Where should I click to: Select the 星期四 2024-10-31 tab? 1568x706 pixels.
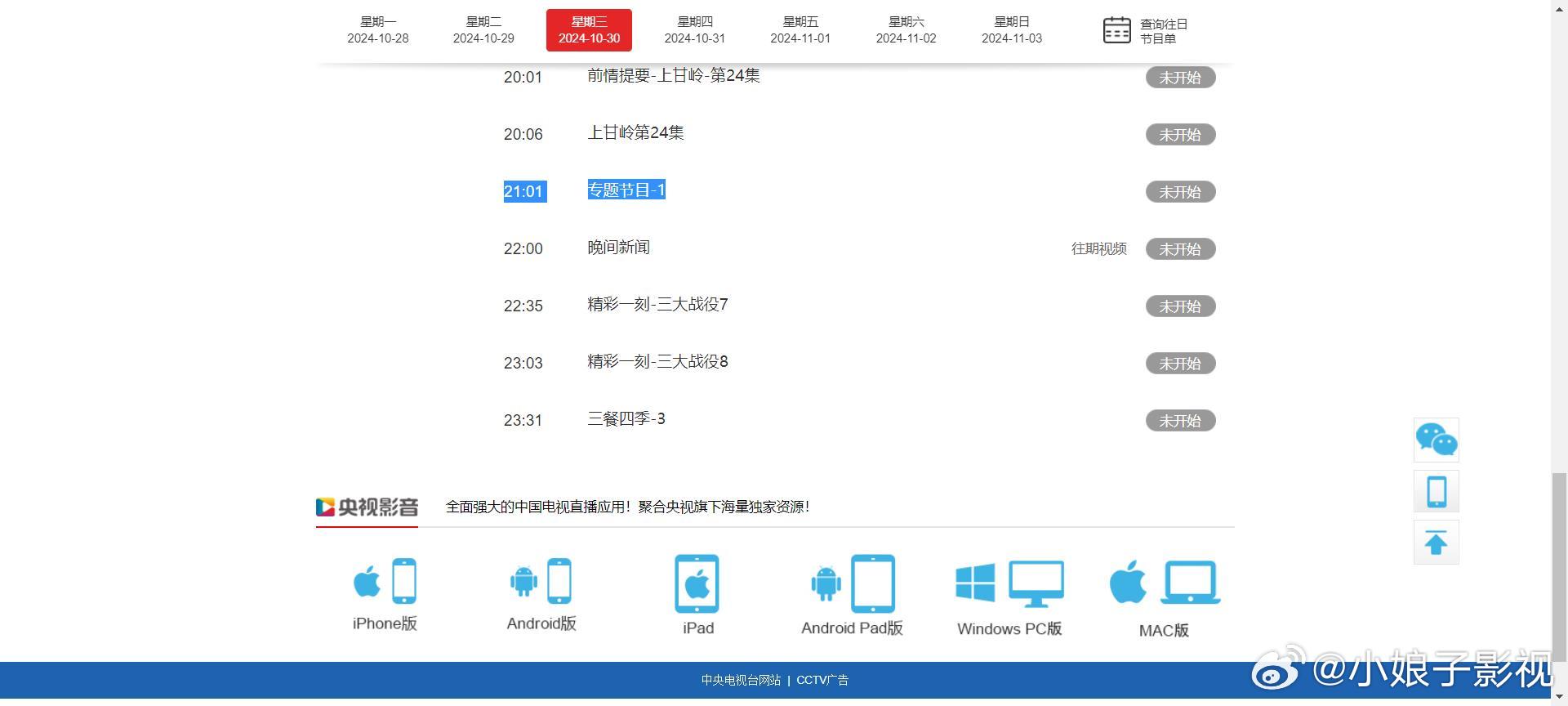pos(695,30)
